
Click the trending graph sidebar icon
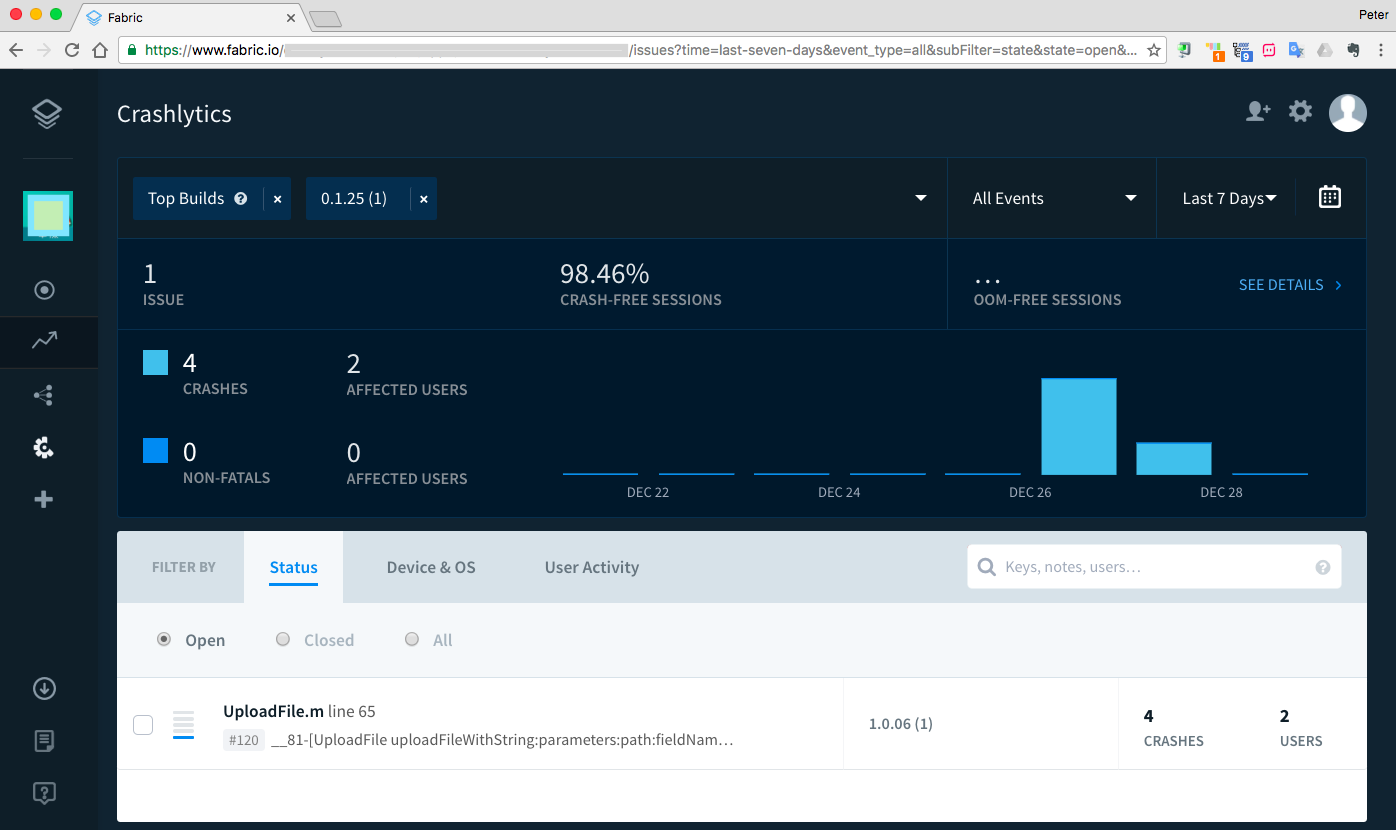point(44,341)
